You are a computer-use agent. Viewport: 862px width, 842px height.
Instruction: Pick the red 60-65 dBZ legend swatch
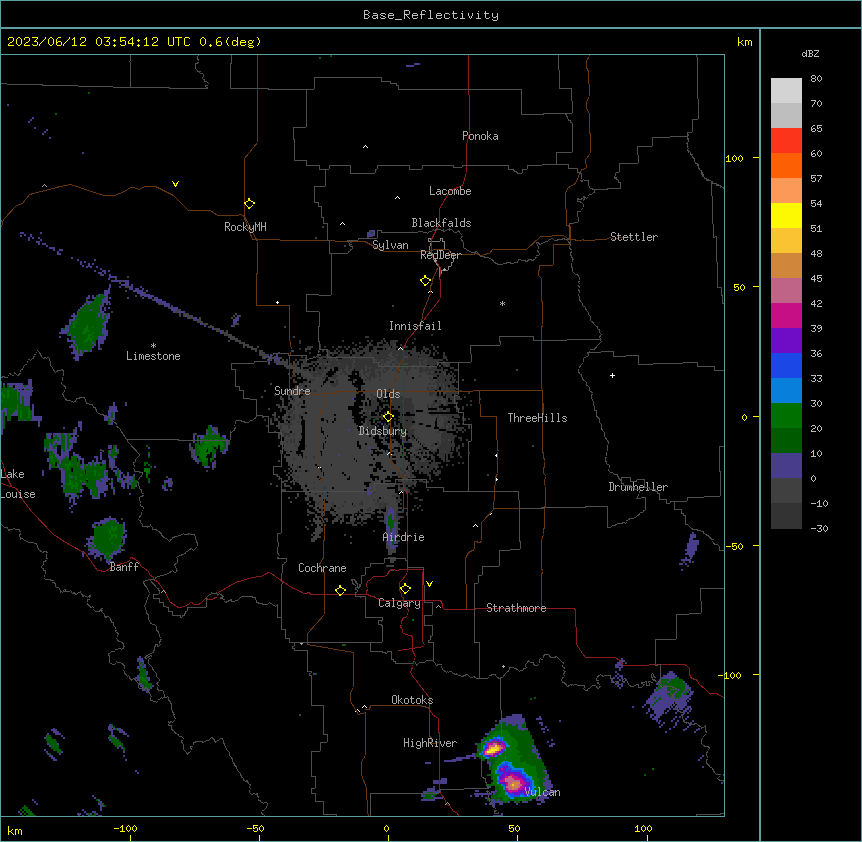click(786, 140)
